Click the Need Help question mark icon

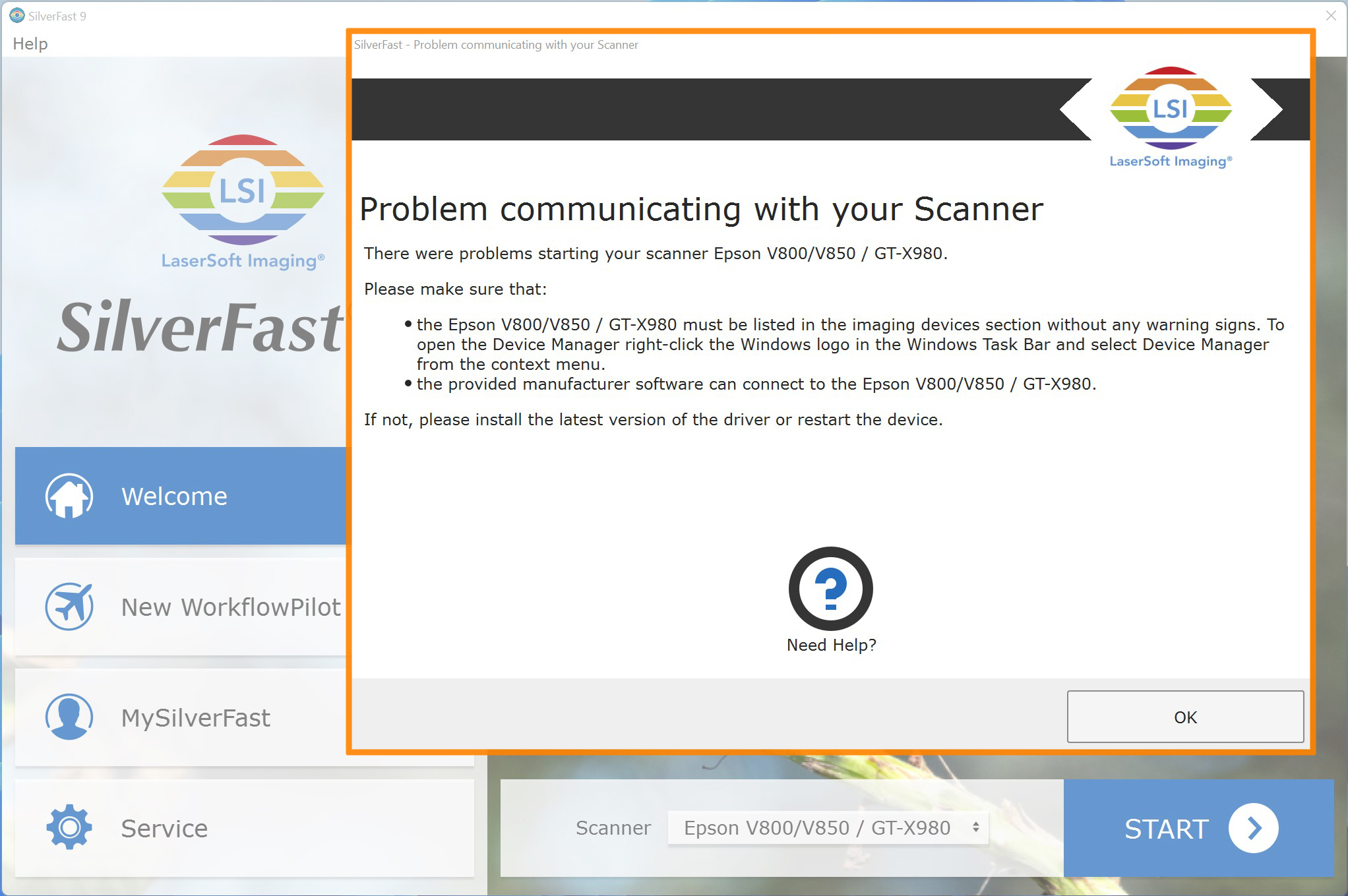coord(830,588)
